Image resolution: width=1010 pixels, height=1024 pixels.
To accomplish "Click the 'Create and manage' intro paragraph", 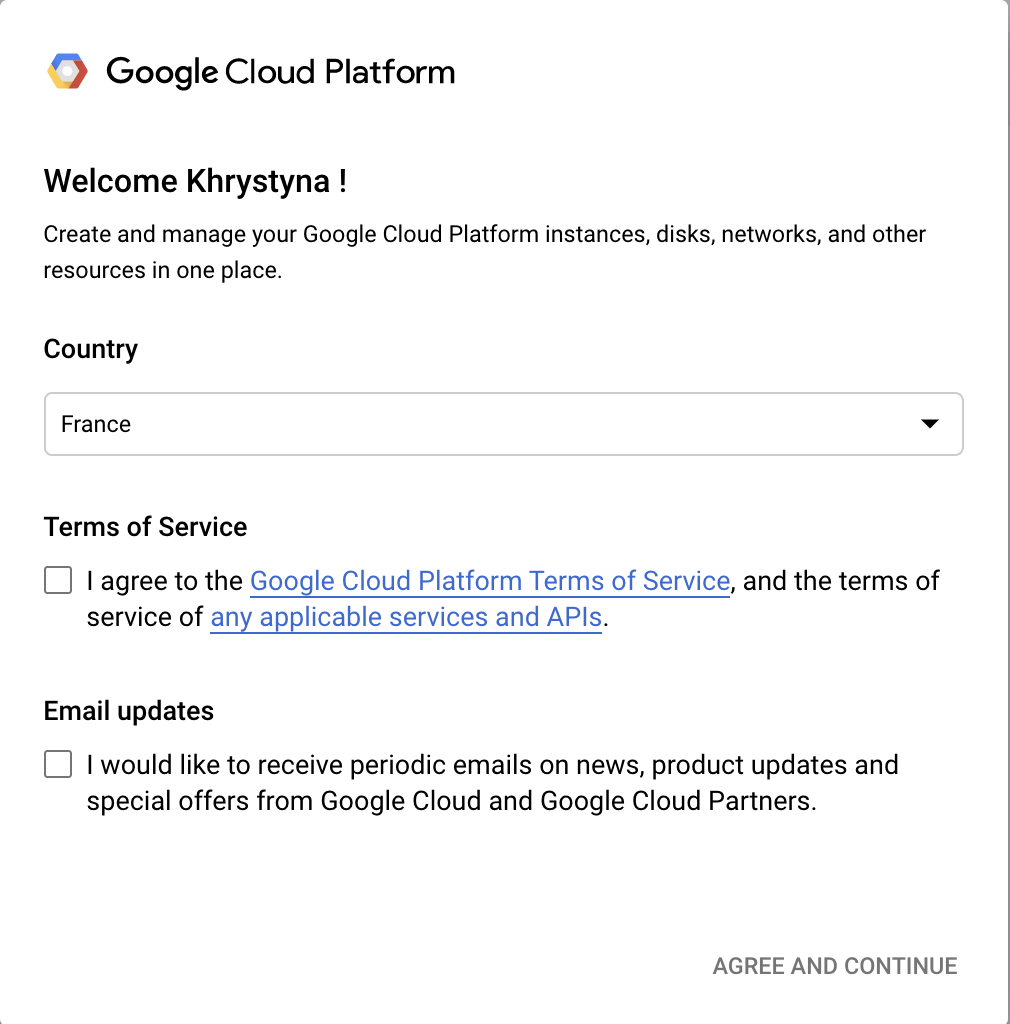I will (484, 235).
